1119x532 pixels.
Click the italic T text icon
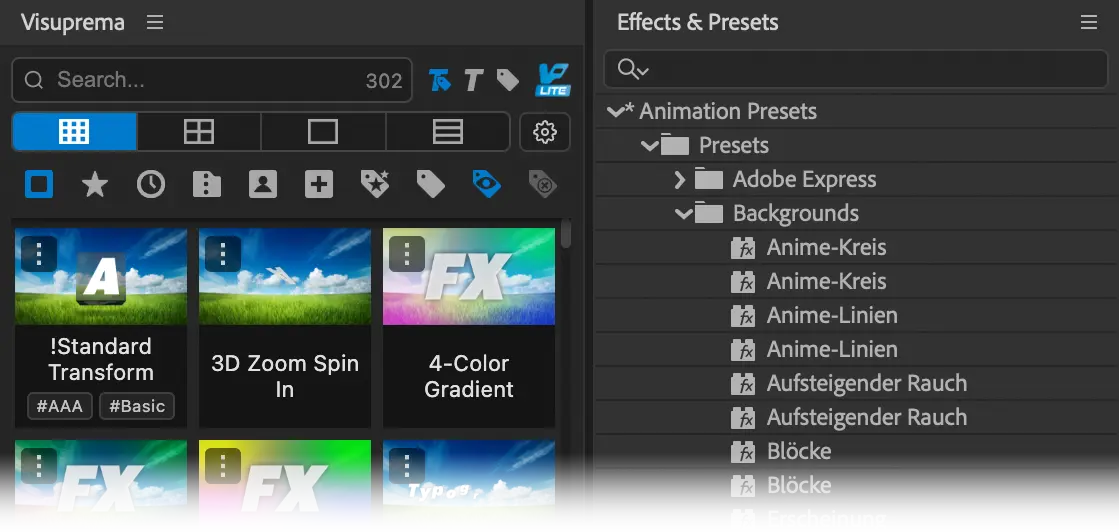click(x=473, y=80)
